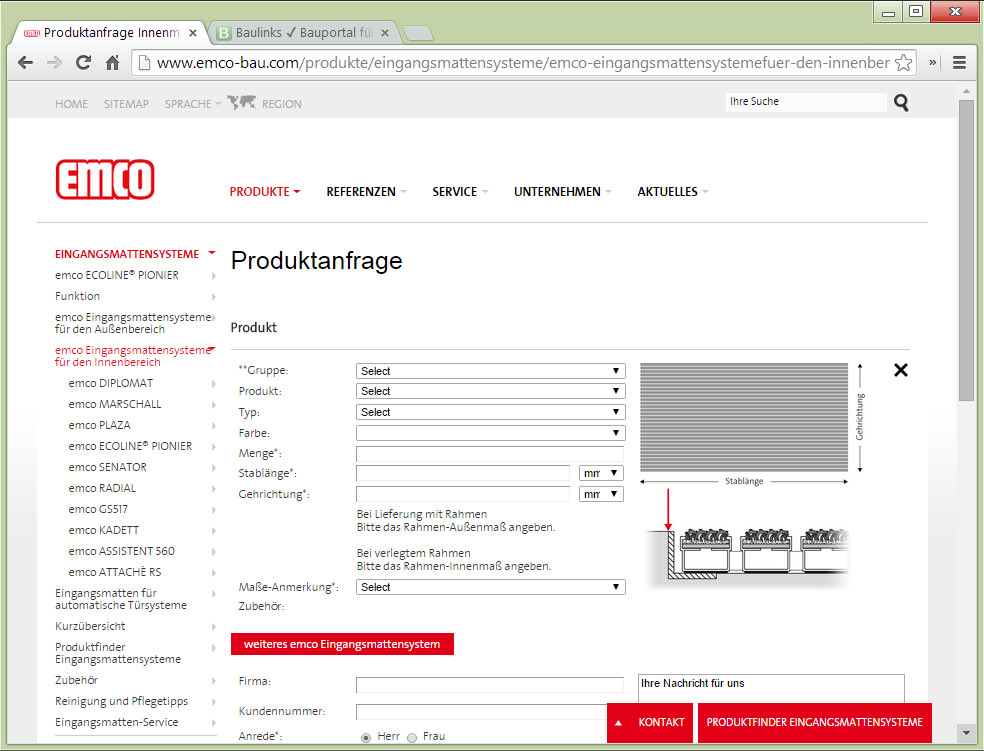
Task: Open a new browser tab
Action: pos(417,33)
